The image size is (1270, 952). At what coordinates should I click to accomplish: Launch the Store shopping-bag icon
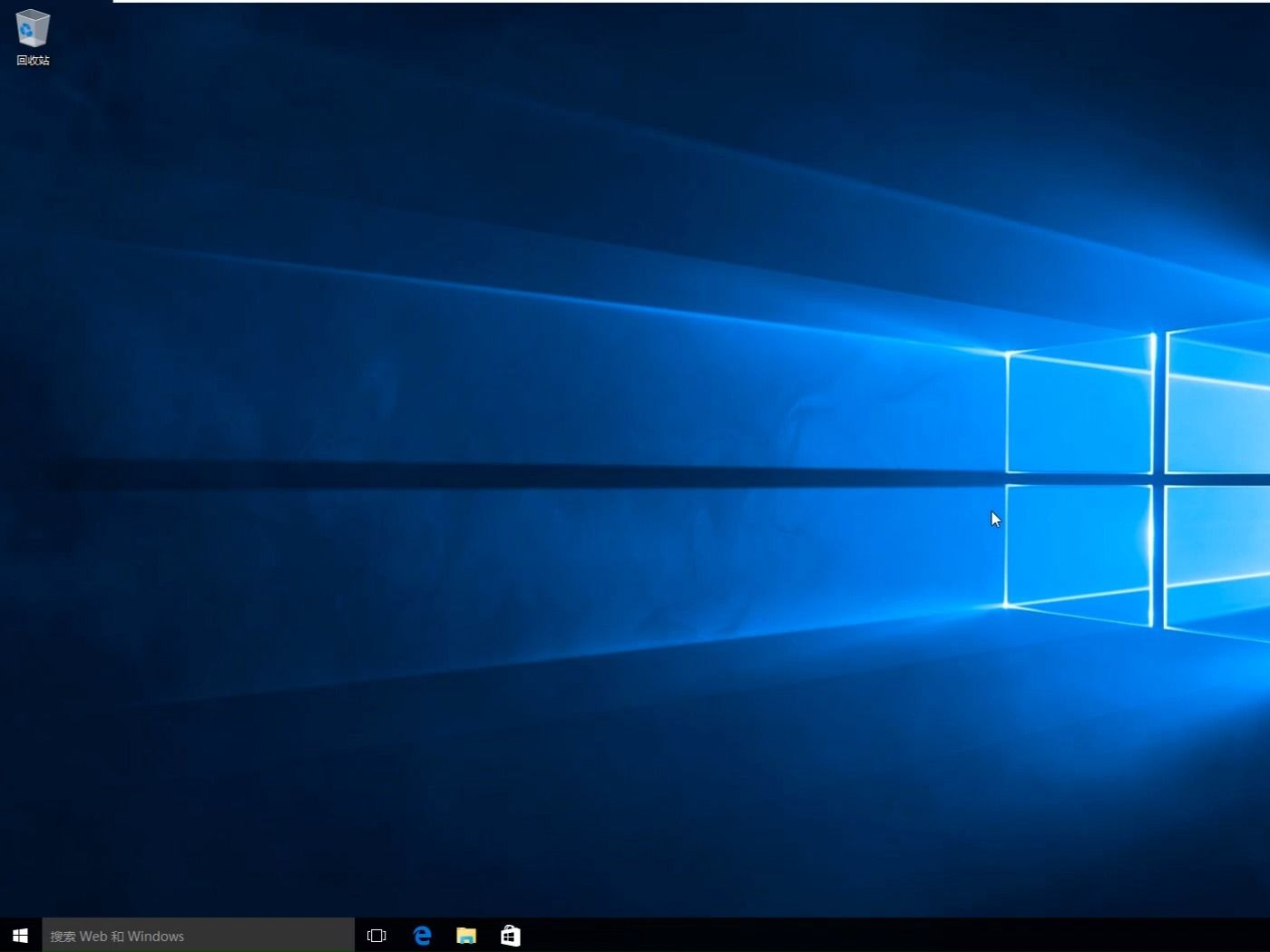pos(511,935)
